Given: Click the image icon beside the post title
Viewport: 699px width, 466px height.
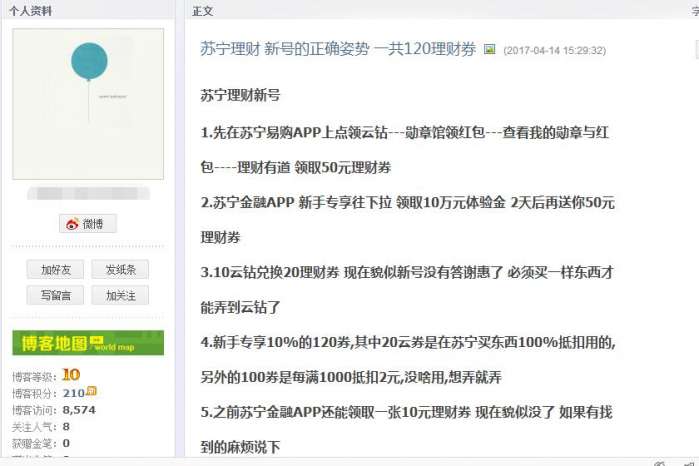Looking at the screenshot, I should click(x=489, y=49).
